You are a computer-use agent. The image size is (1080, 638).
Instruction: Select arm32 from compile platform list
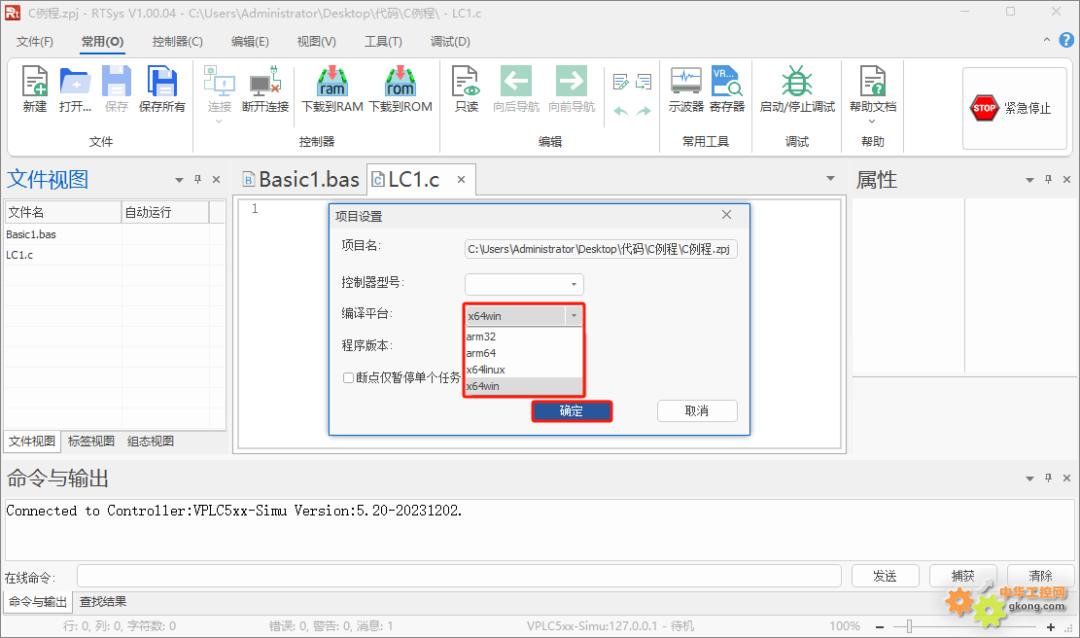tap(481, 337)
